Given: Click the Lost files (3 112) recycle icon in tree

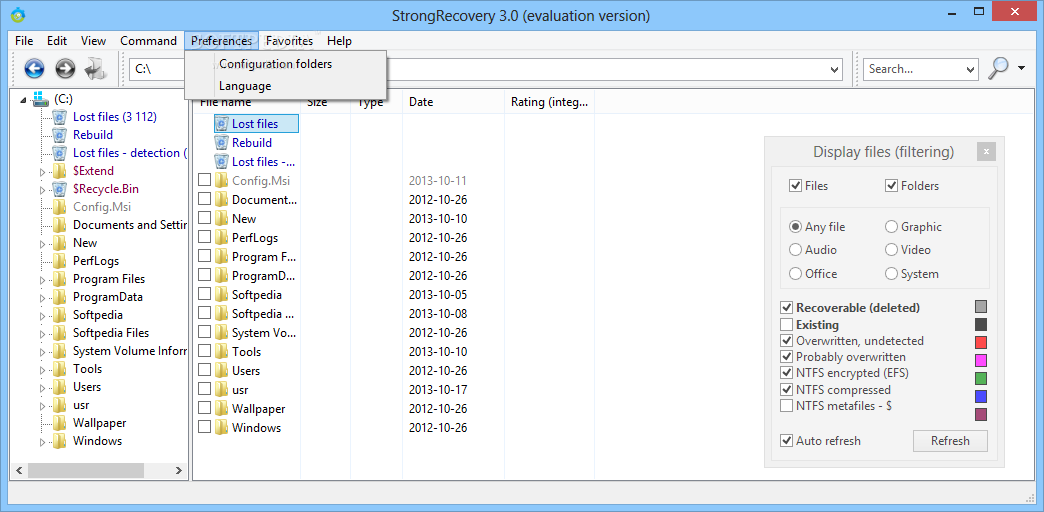Looking at the screenshot, I should click(x=60, y=117).
